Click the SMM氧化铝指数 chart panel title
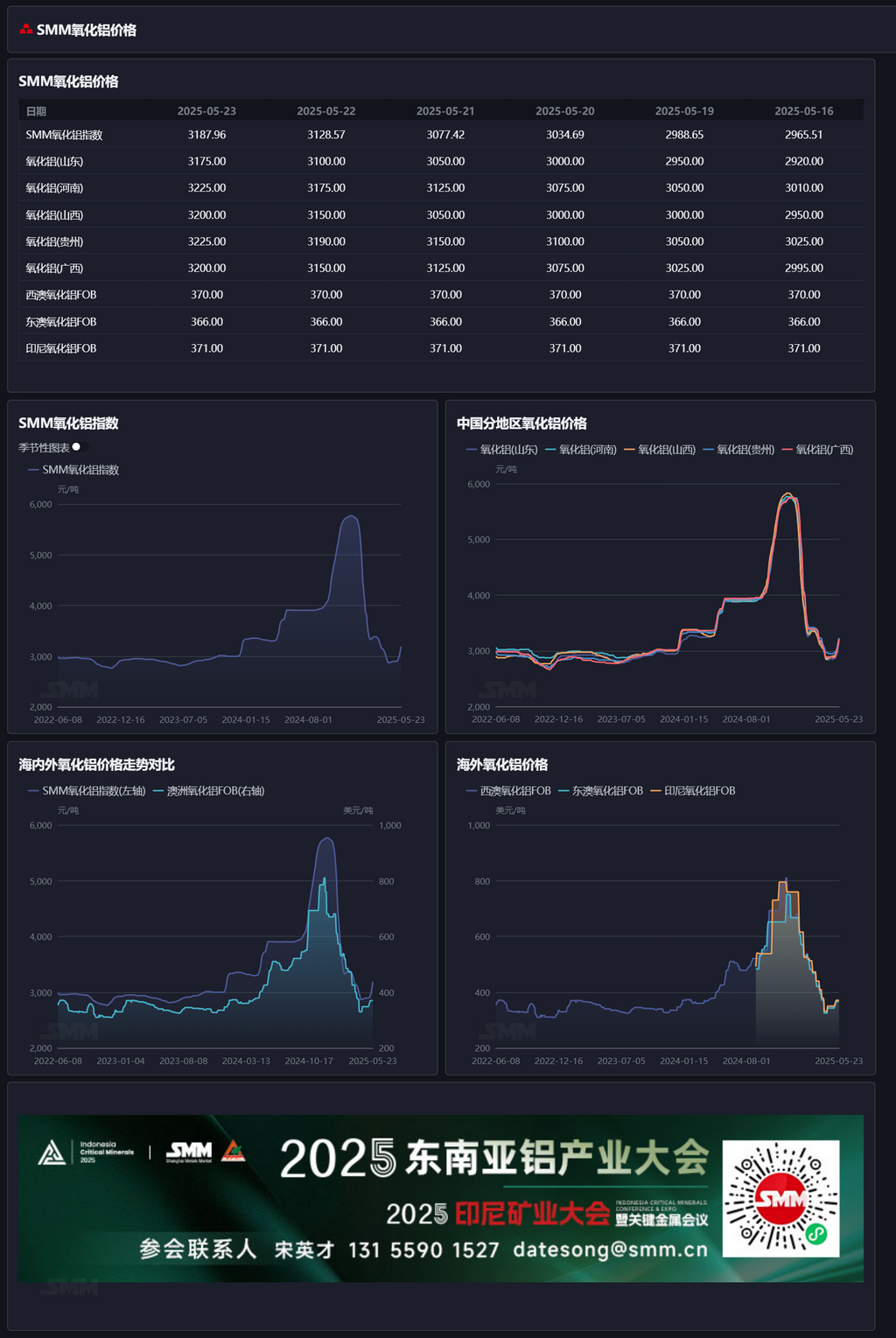The image size is (896, 1338). (68, 424)
